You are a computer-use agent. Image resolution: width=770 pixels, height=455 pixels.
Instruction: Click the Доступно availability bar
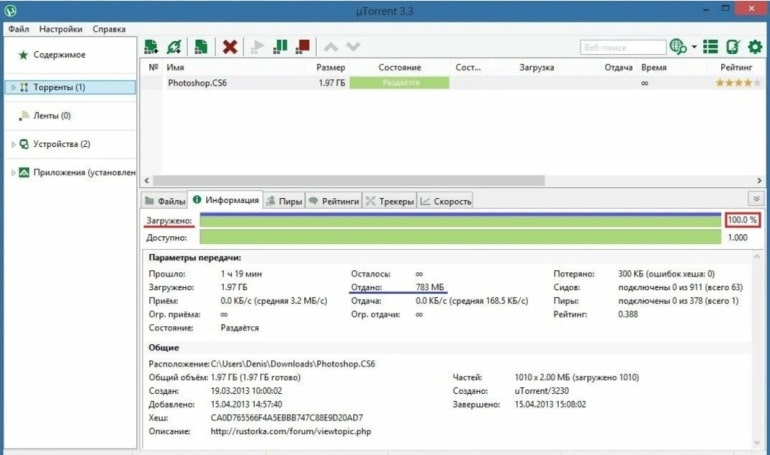[460, 238]
